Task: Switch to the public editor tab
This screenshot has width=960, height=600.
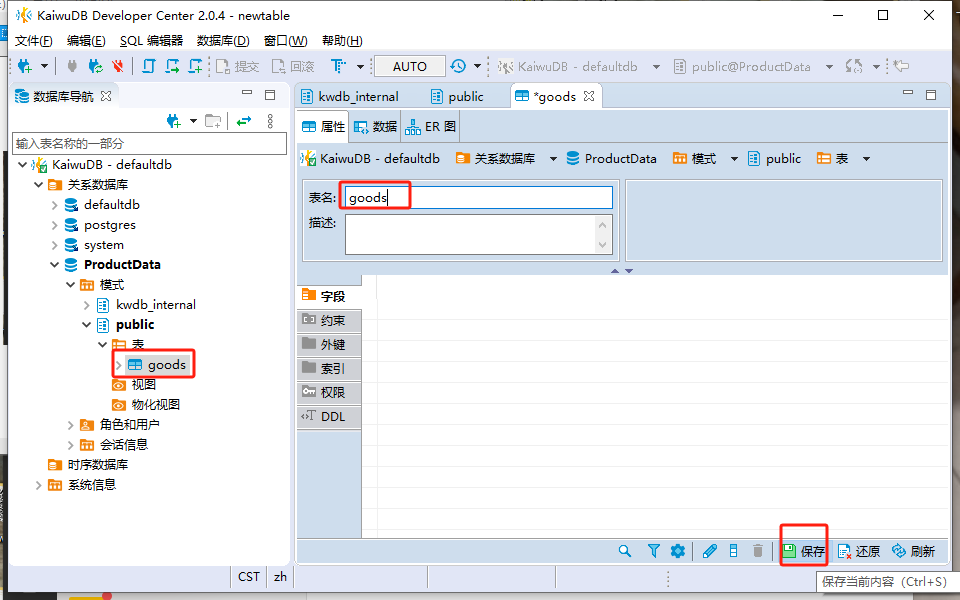Action: (458, 96)
